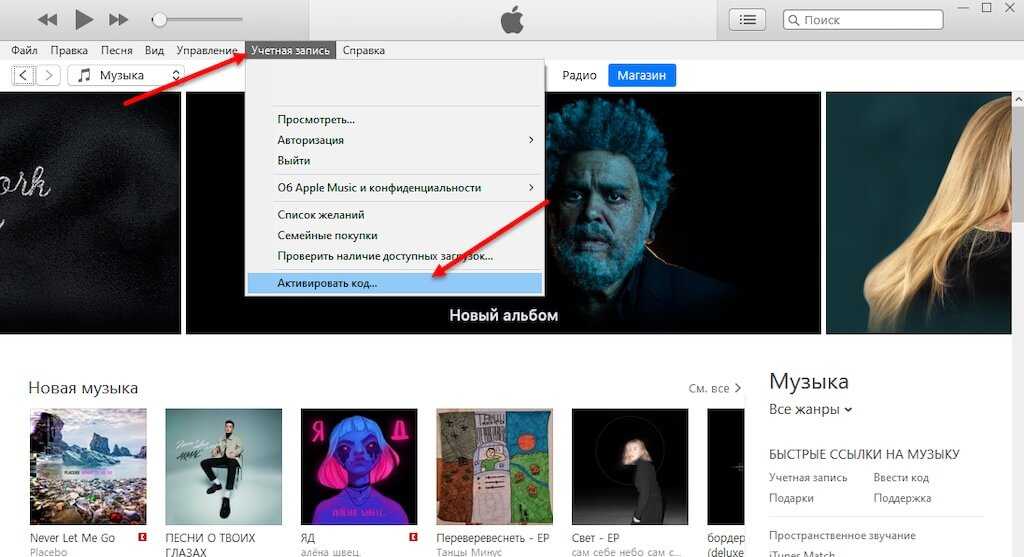Click the Play button
This screenshot has height=557, width=1024.
click(x=84, y=19)
